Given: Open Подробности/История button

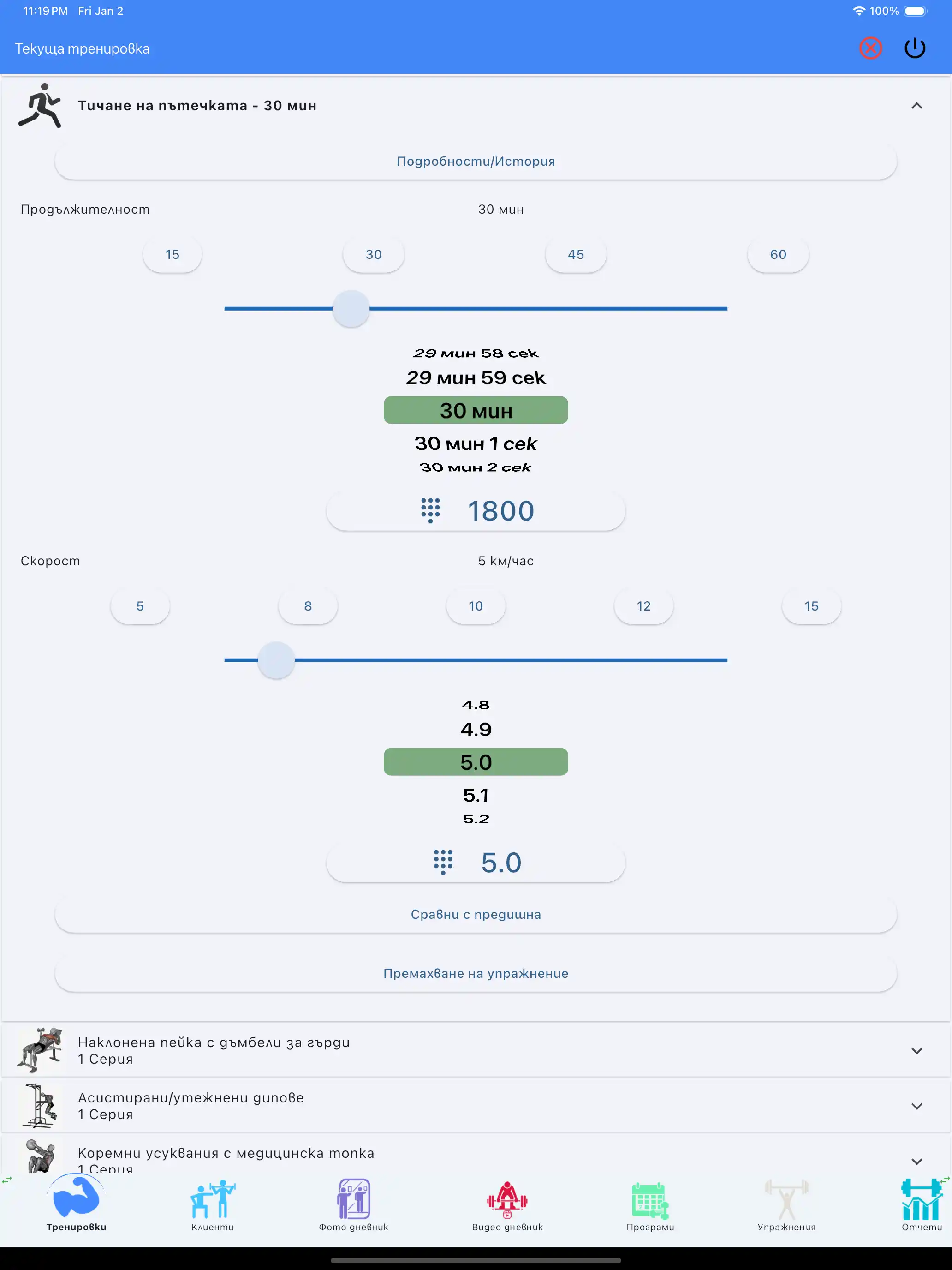Looking at the screenshot, I should pyautogui.click(x=475, y=162).
